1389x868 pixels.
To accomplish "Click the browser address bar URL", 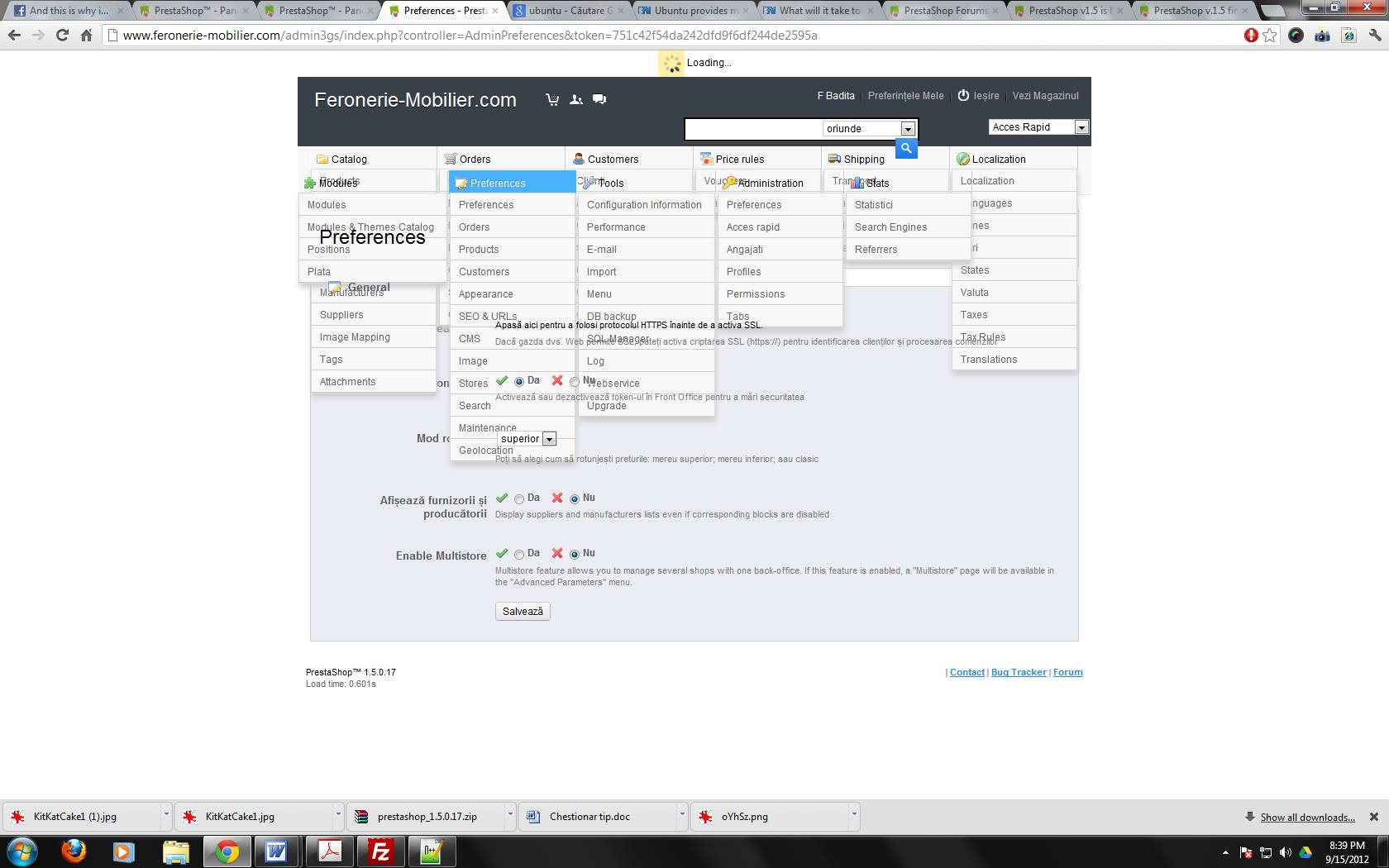I will pyautogui.click(x=470, y=36).
